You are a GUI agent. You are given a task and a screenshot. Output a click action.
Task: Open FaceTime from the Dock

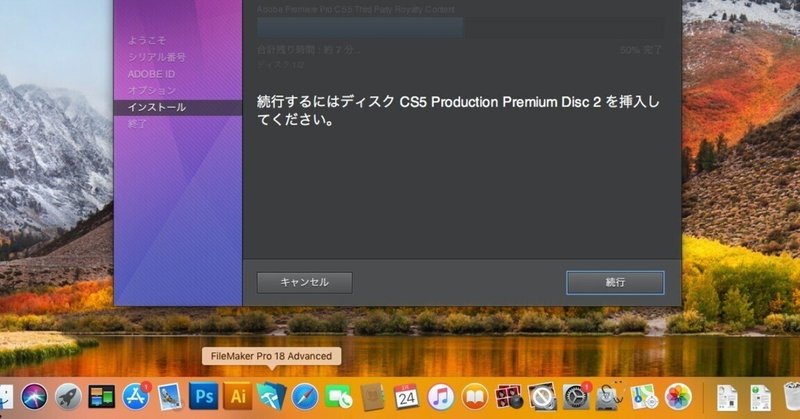[339, 397]
